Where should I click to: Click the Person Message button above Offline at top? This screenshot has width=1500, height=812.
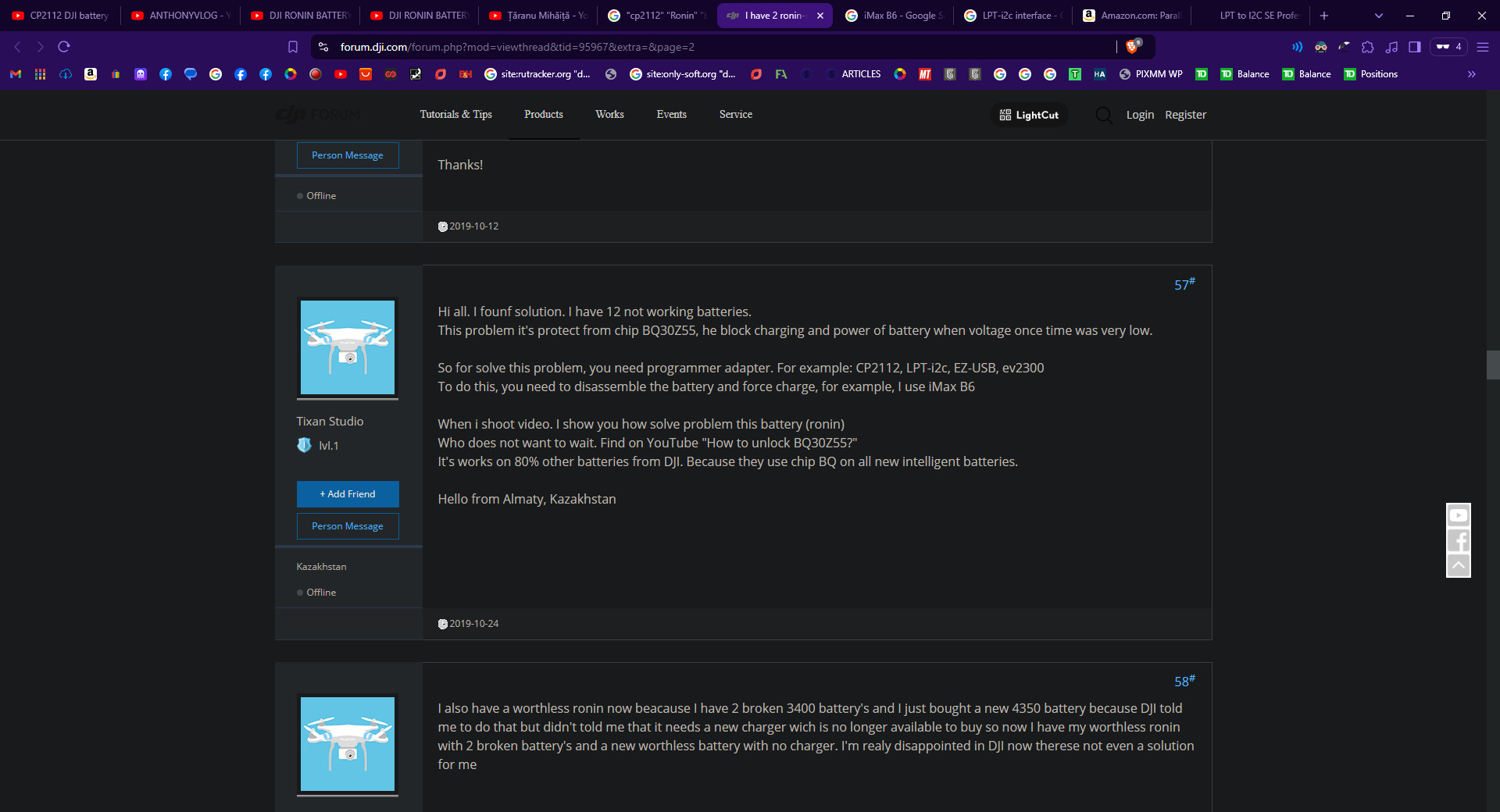pyautogui.click(x=348, y=155)
